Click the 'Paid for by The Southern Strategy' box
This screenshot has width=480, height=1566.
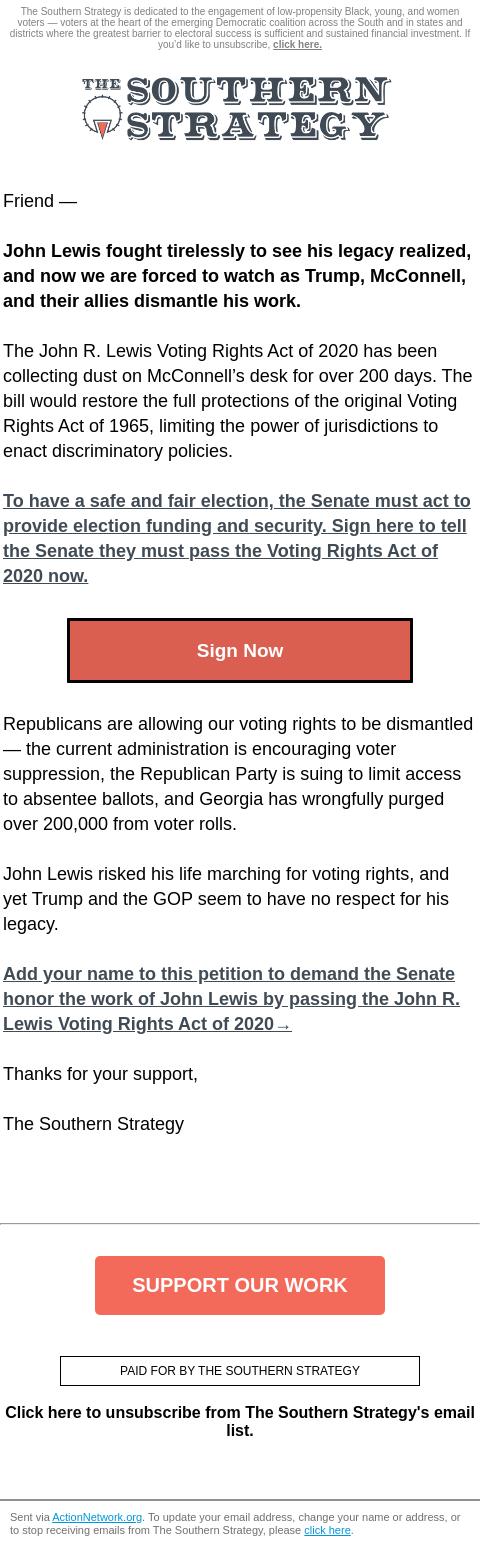pyautogui.click(x=240, y=1371)
